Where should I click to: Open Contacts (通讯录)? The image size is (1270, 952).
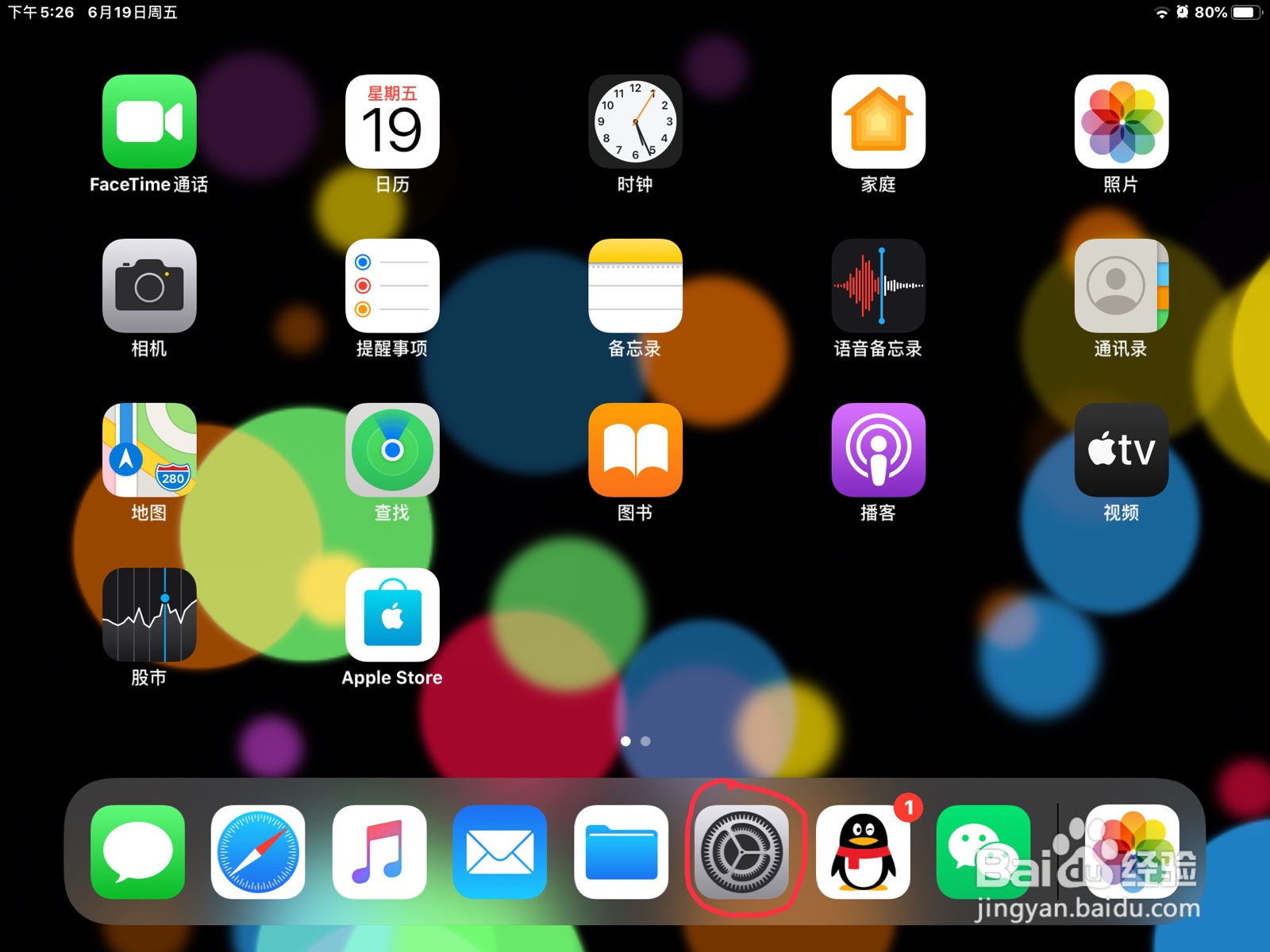[x=1121, y=286]
